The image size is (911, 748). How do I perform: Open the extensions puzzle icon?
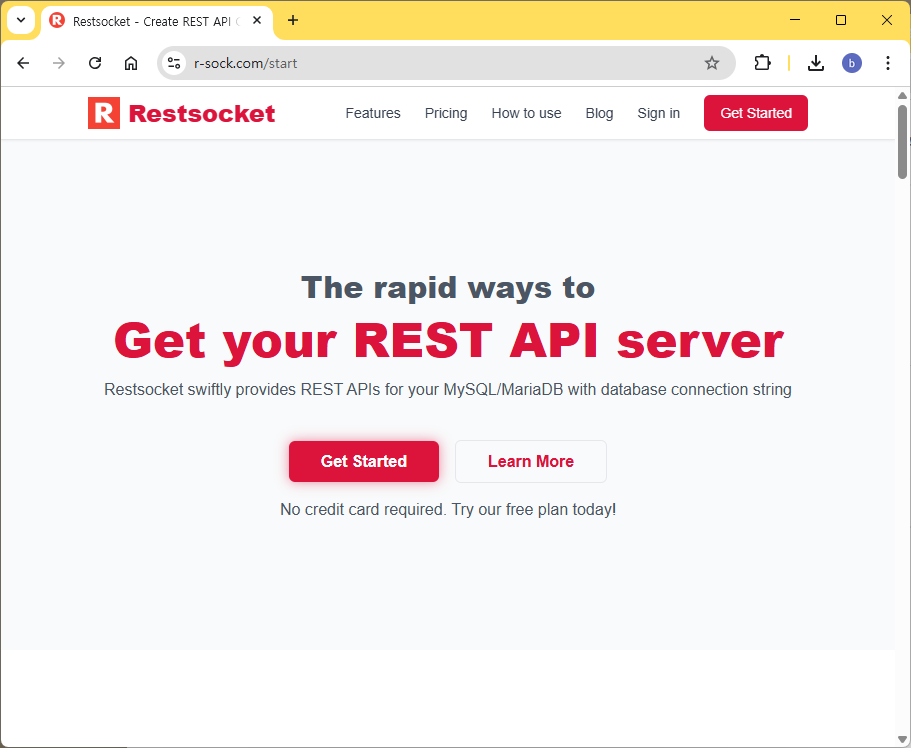click(x=762, y=63)
